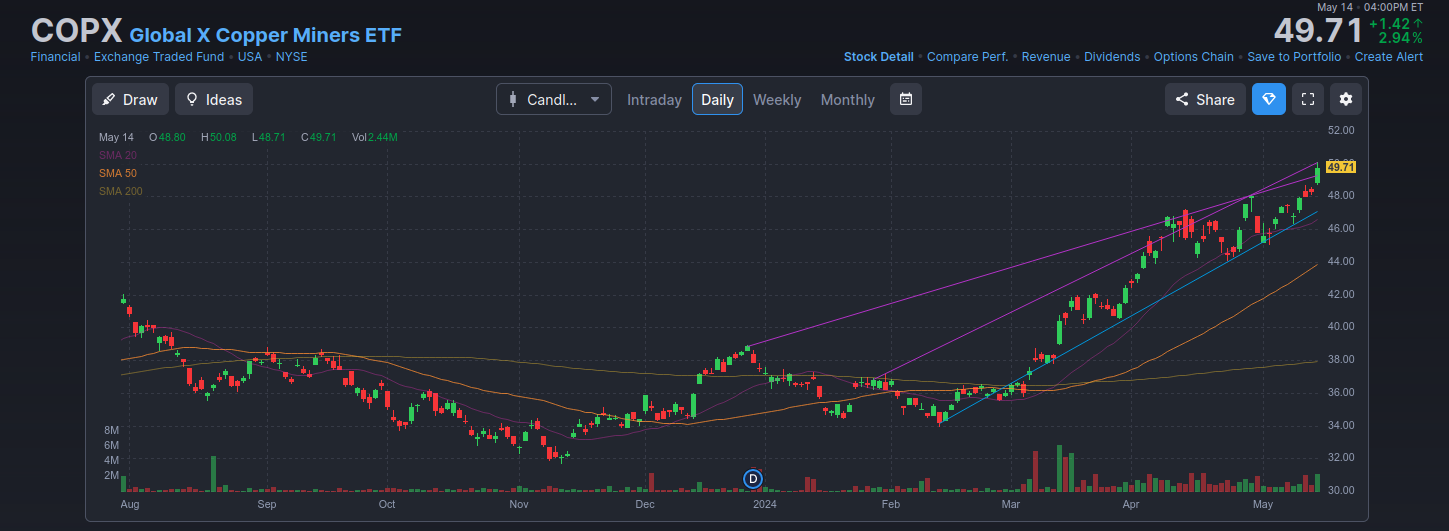Viewport: 1449px width, 531px height.
Task: Switch to the Intraday timeframe
Action: [654, 100]
